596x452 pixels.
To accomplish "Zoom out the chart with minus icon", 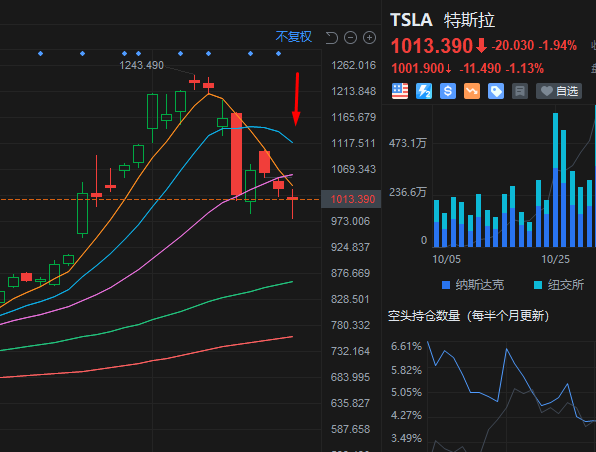I will [x=350, y=38].
